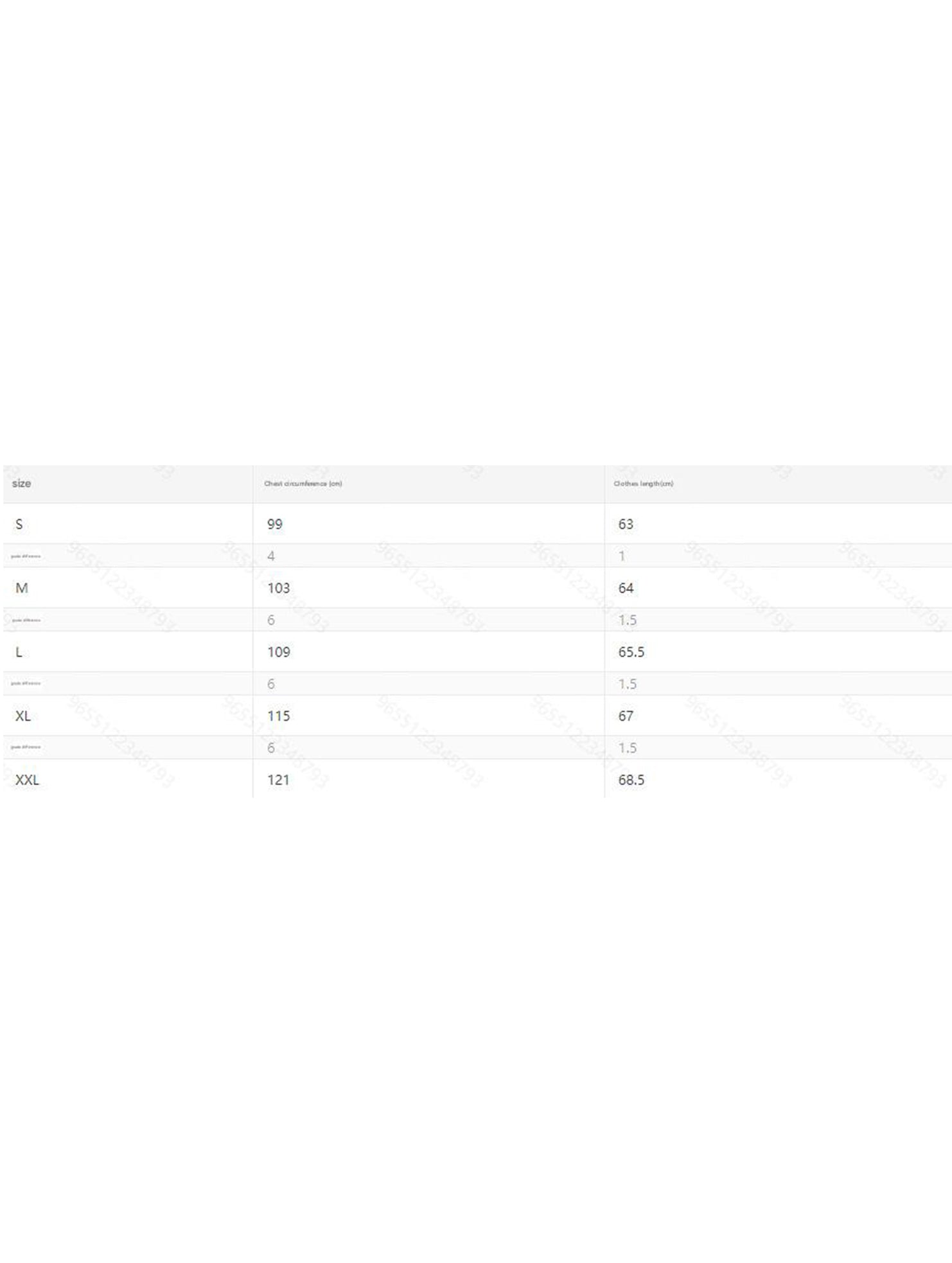Click the length grade difference value 1

pyautogui.click(x=622, y=556)
